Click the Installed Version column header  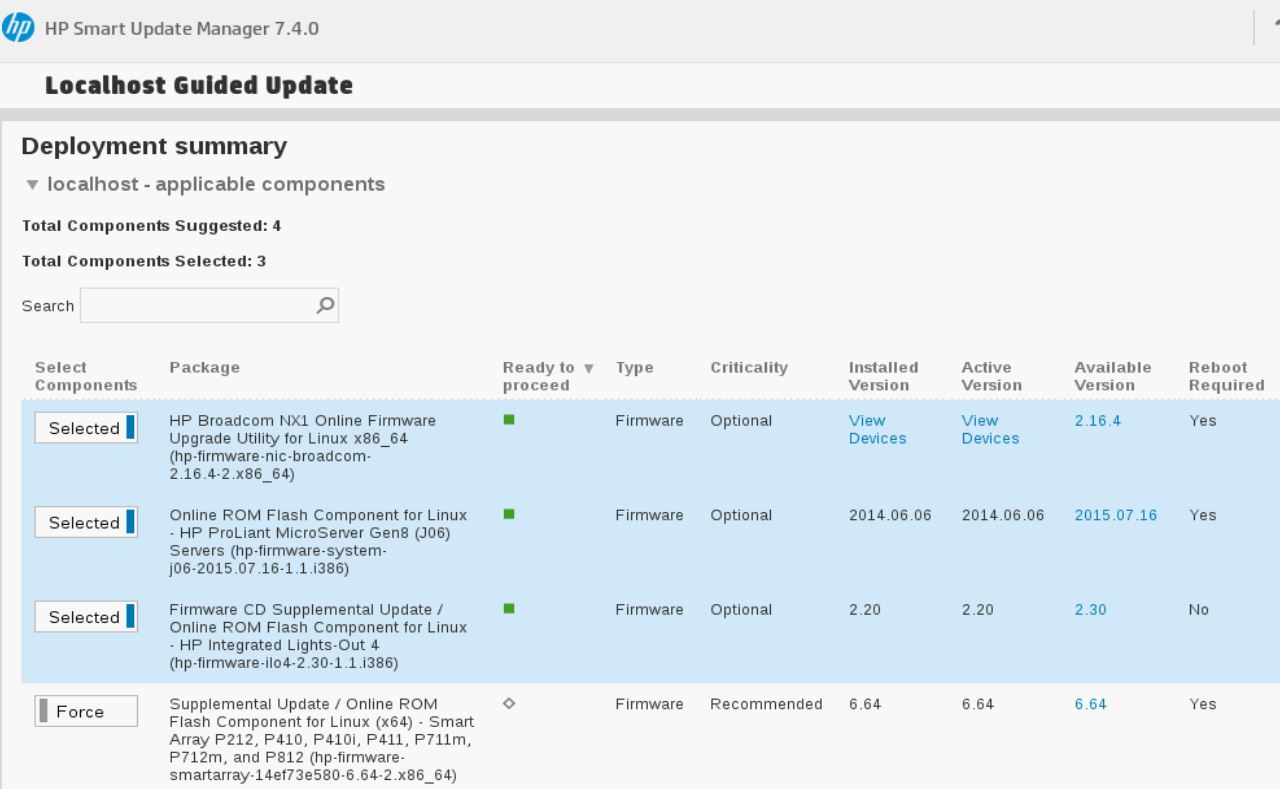[884, 376]
